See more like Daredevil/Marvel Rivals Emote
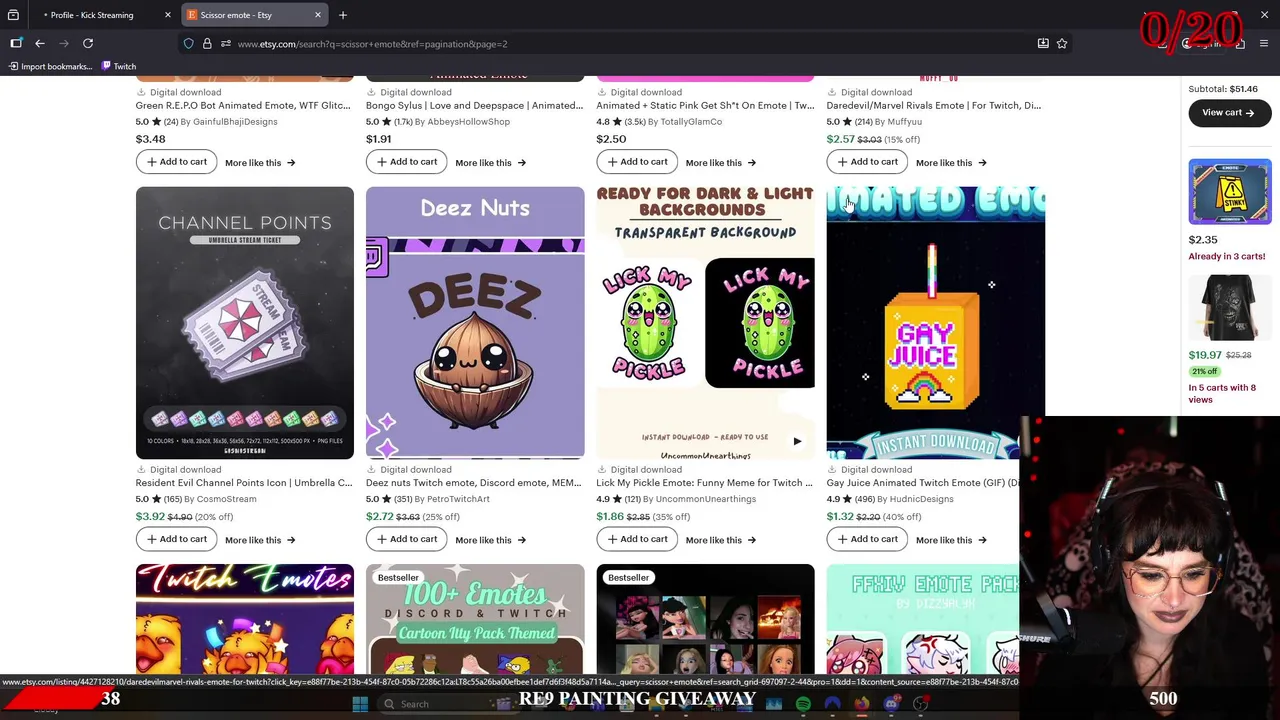 point(951,163)
